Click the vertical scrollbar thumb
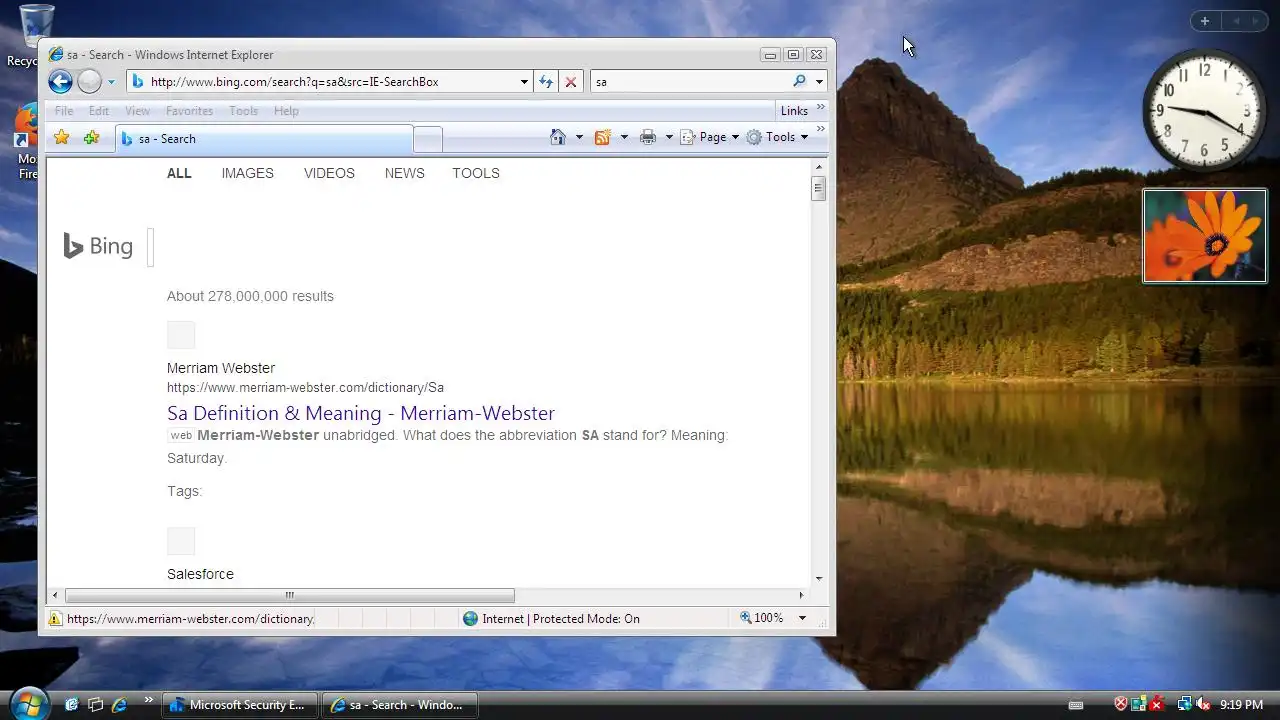Screen dimensions: 1280x720 (819, 188)
